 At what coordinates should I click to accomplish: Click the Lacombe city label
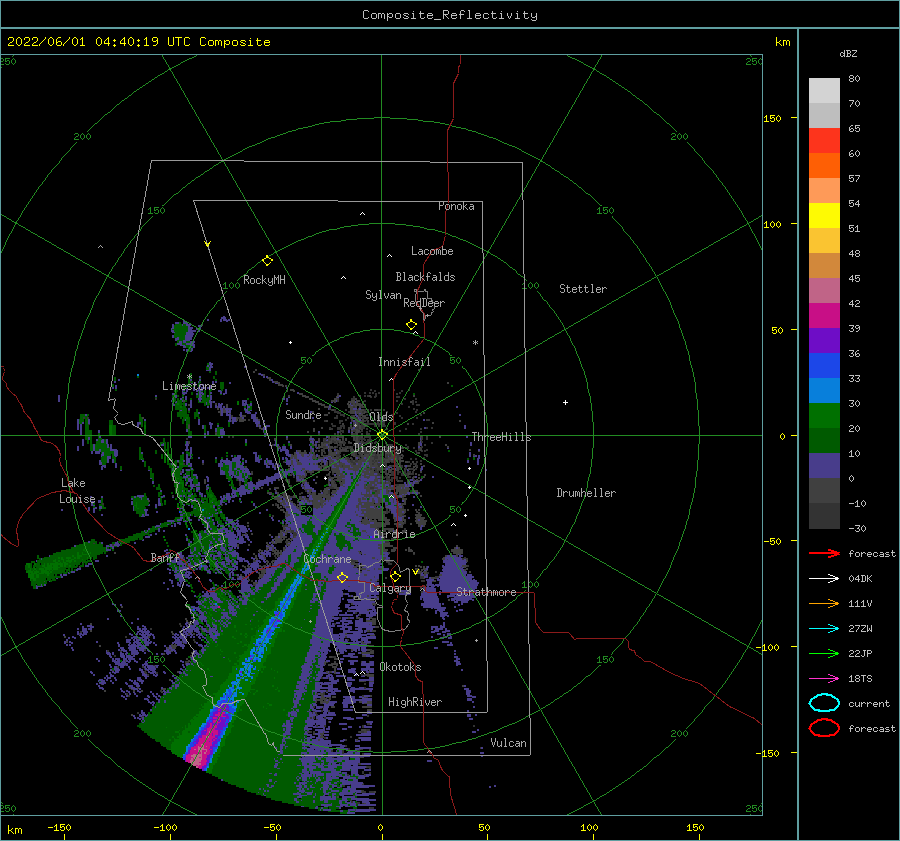[x=432, y=251]
